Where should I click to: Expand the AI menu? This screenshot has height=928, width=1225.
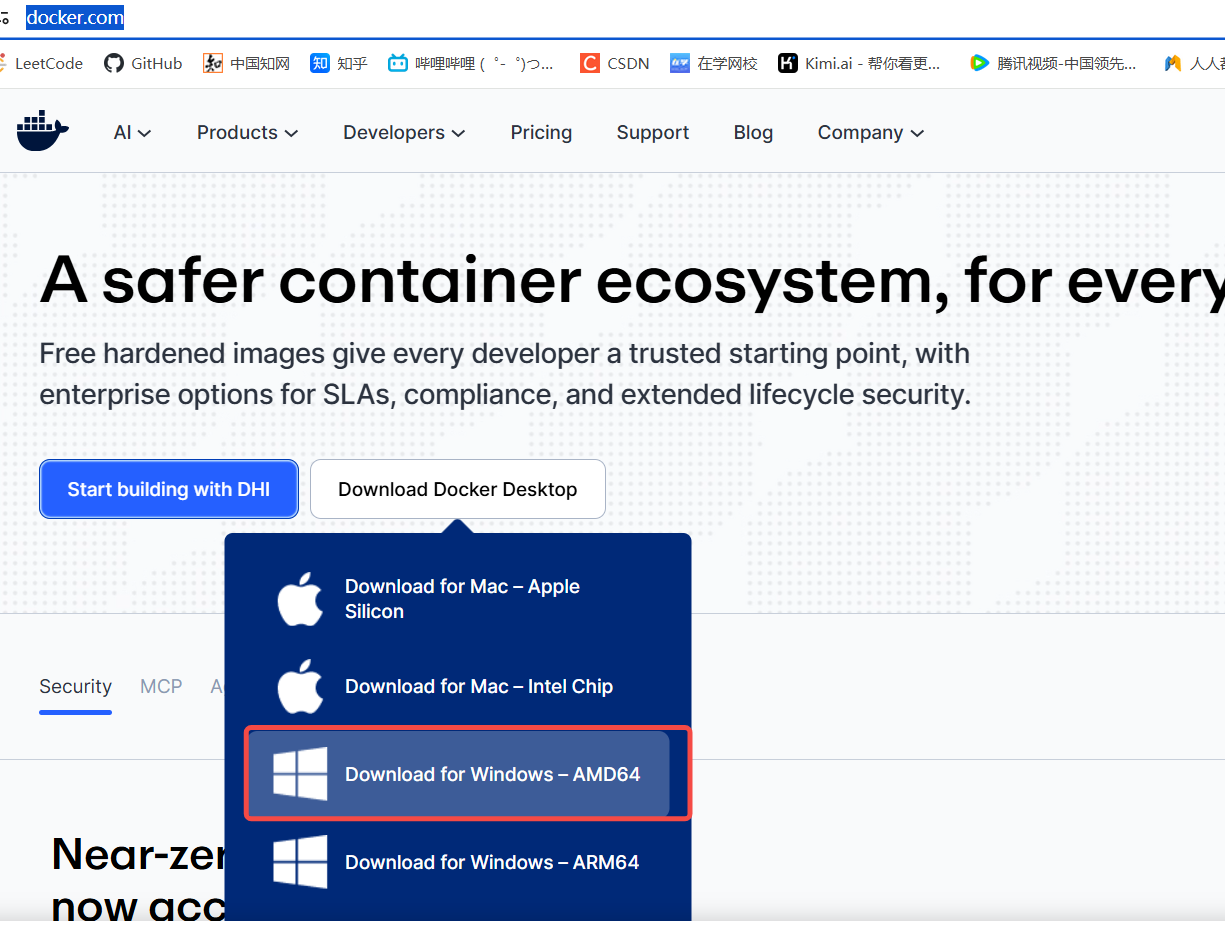132,132
